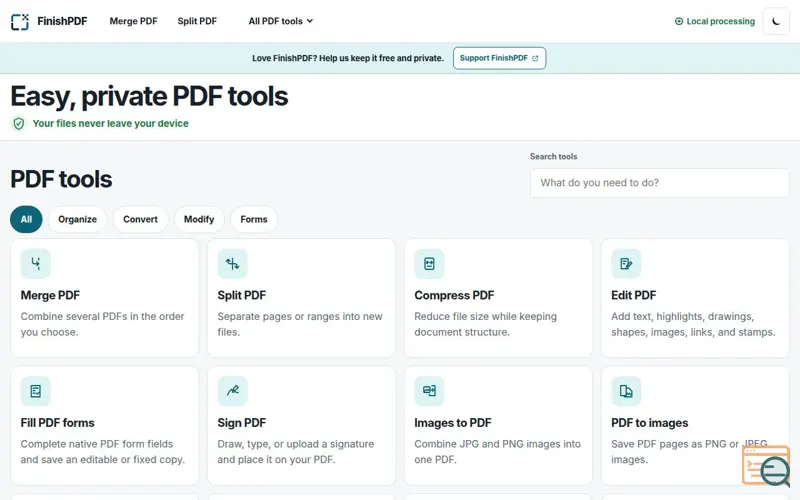
Task: Select the All filter tab
Action: (x=26, y=219)
